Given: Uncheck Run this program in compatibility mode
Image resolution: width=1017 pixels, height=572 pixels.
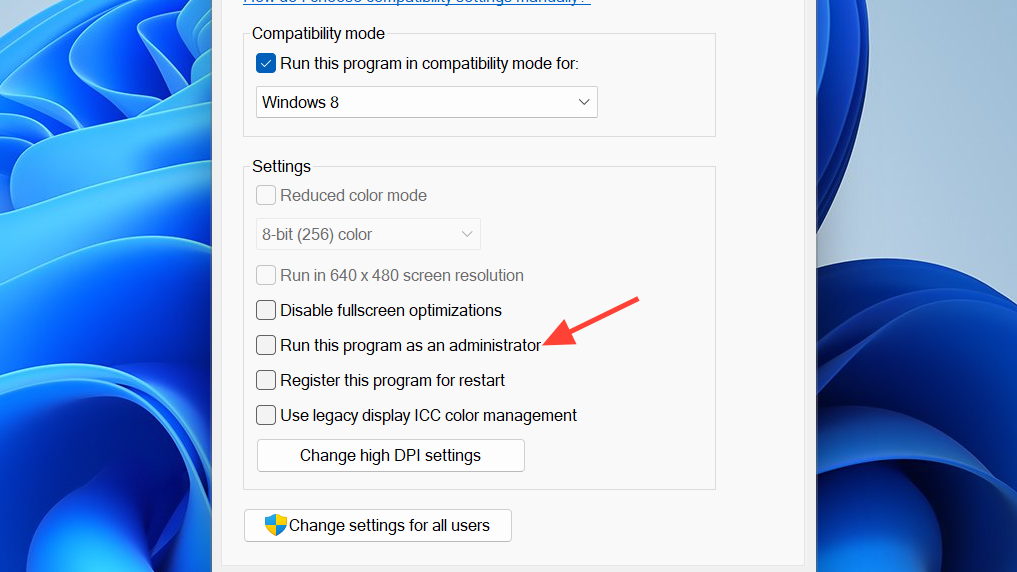Looking at the screenshot, I should [266, 64].
